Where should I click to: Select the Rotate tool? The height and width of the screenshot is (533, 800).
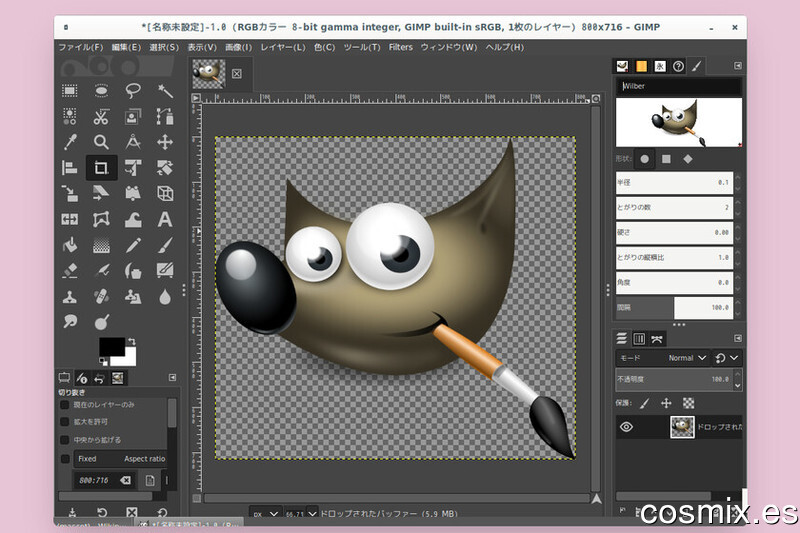pos(133,168)
